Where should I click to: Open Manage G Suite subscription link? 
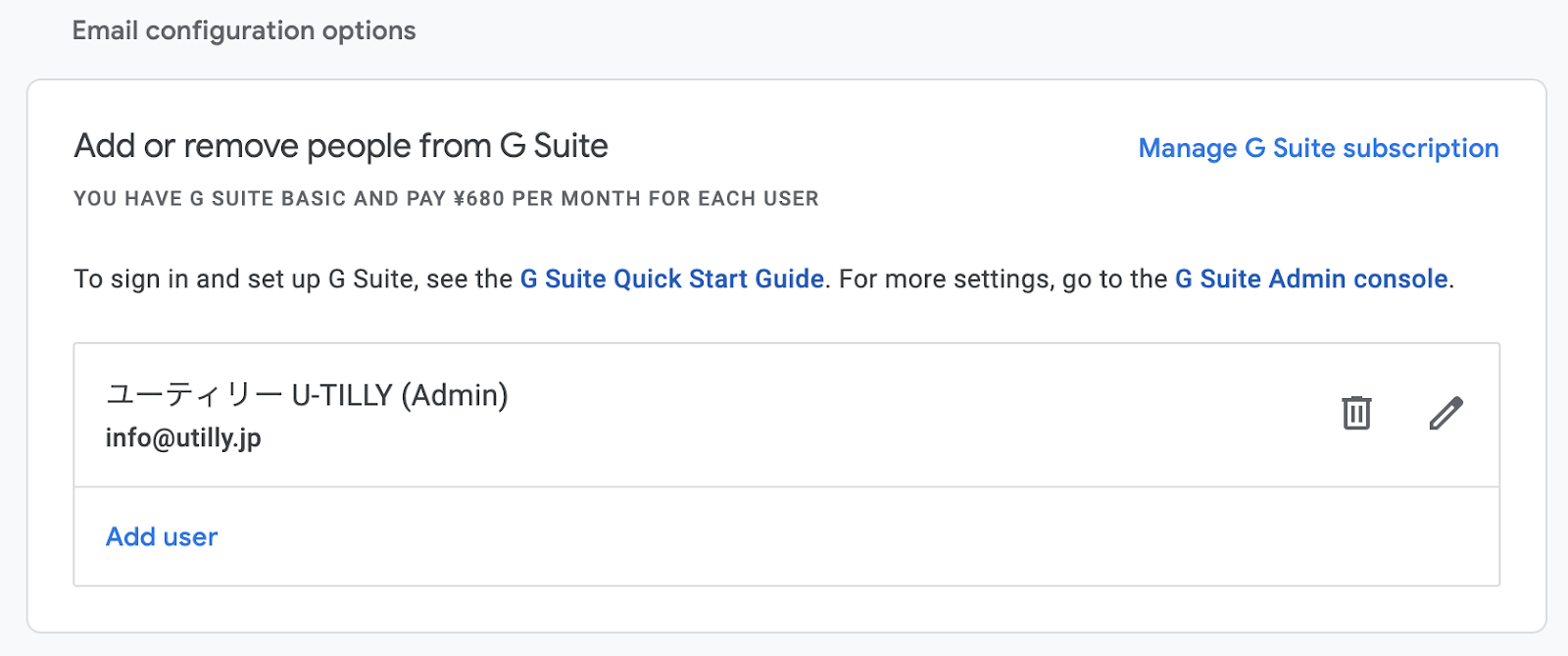(x=1318, y=148)
